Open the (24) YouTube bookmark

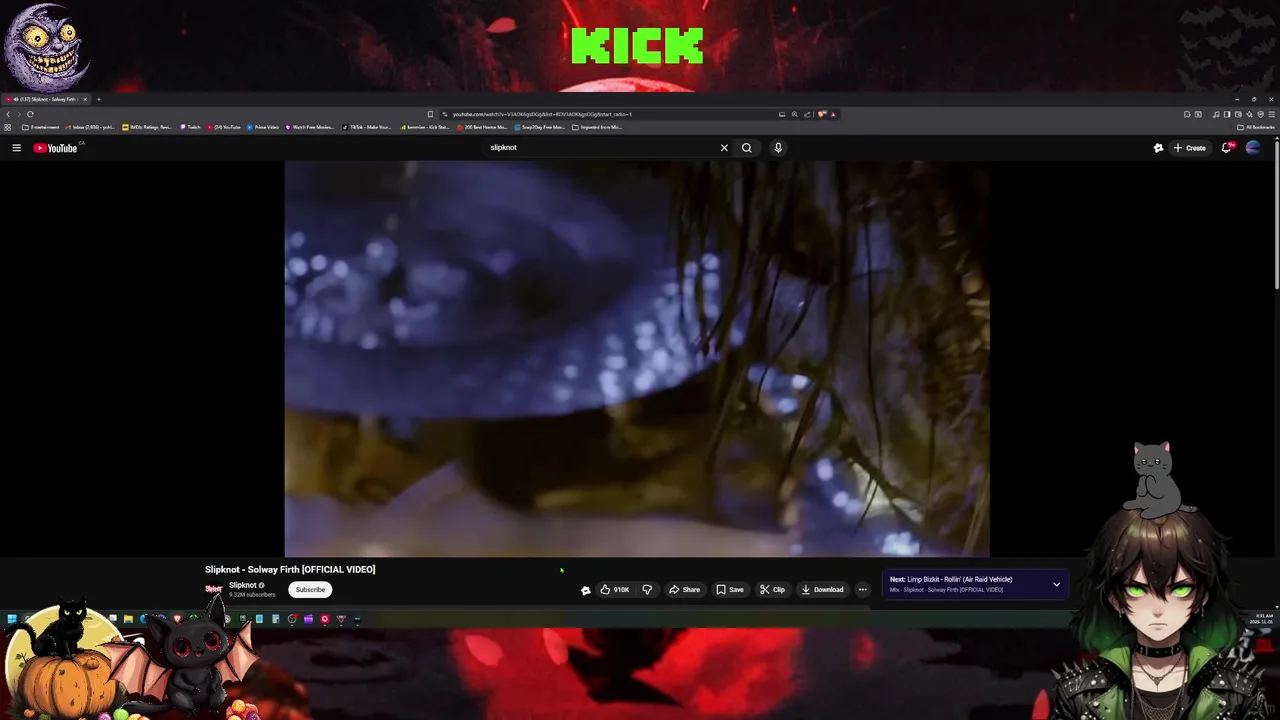coord(224,127)
